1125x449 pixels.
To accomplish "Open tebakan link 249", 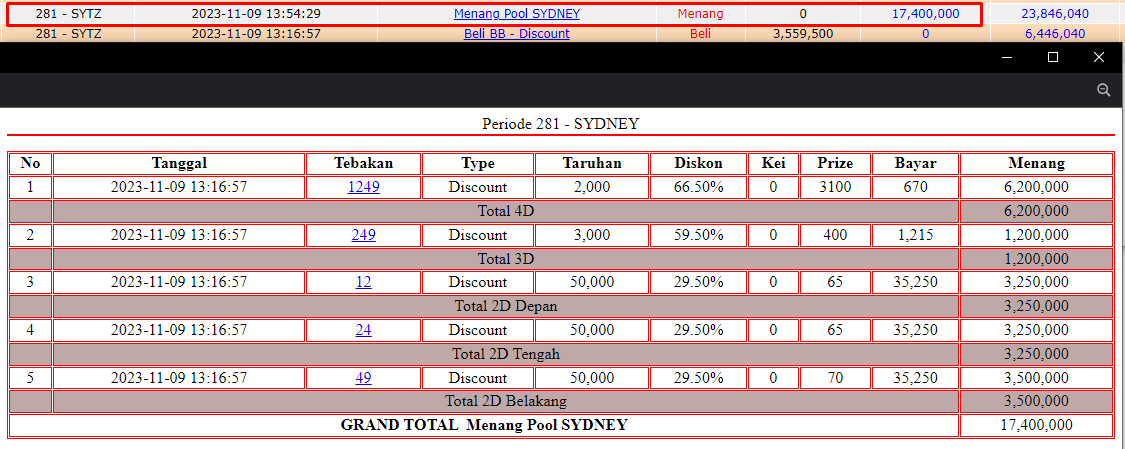I will point(364,235).
